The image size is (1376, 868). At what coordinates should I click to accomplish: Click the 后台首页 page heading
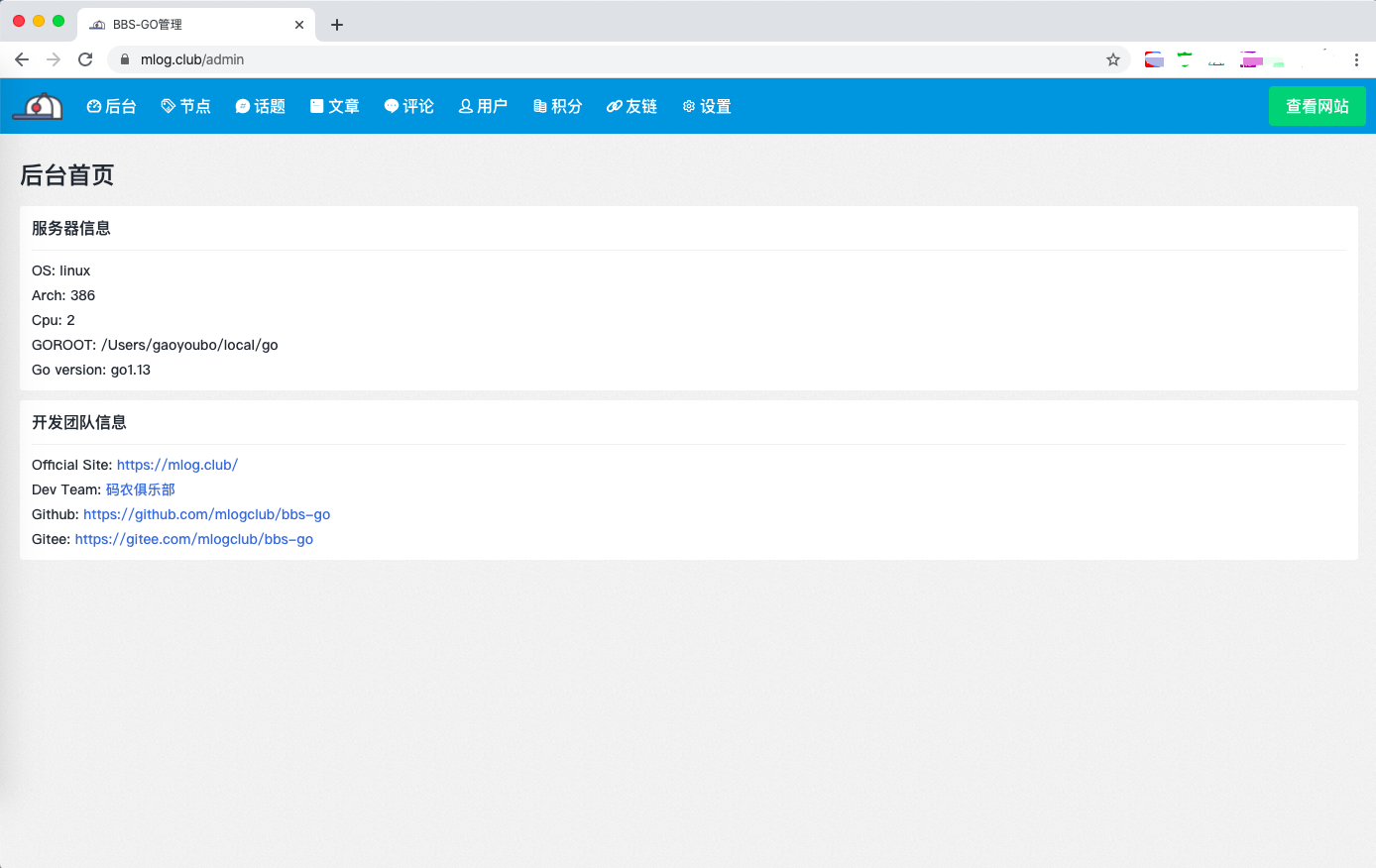click(x=67, y=175)
